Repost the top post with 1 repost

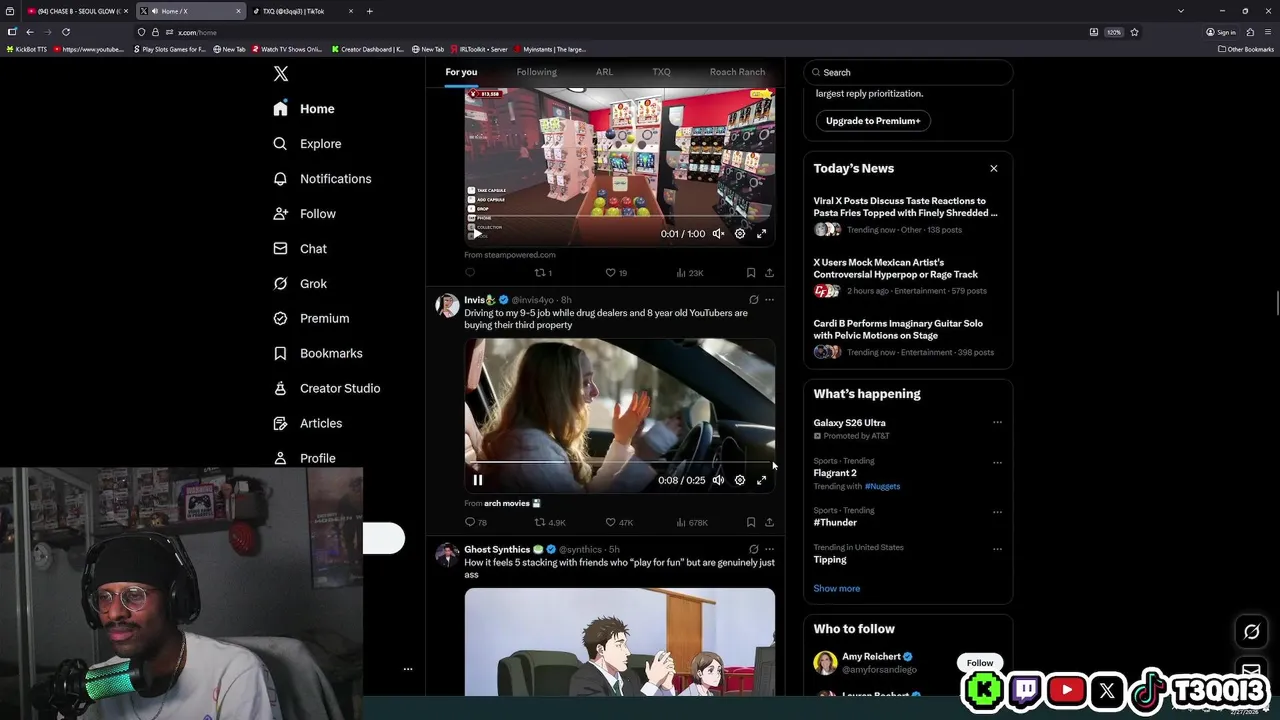[x=543, y=272]
